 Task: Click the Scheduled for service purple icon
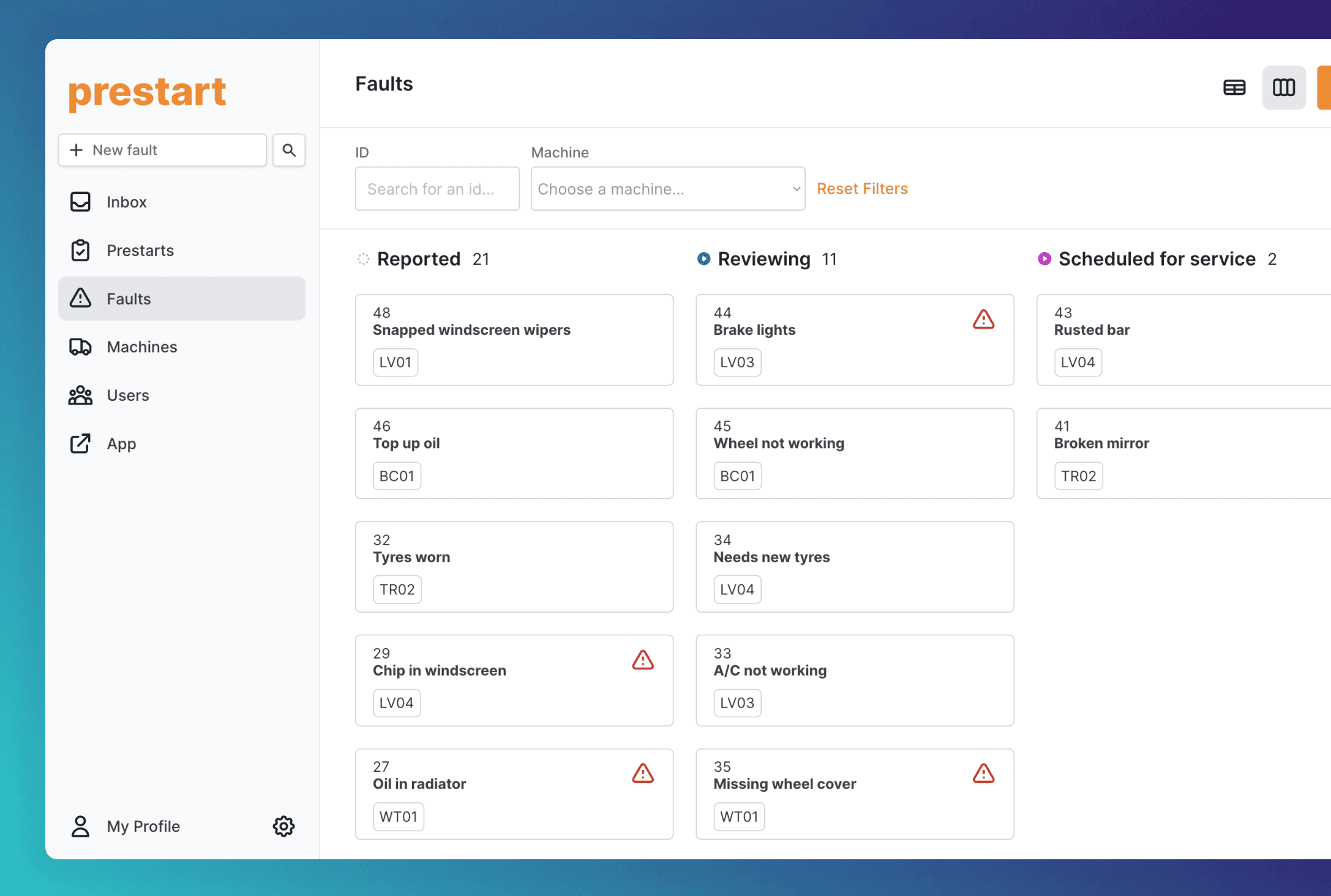coord(1044,259)
